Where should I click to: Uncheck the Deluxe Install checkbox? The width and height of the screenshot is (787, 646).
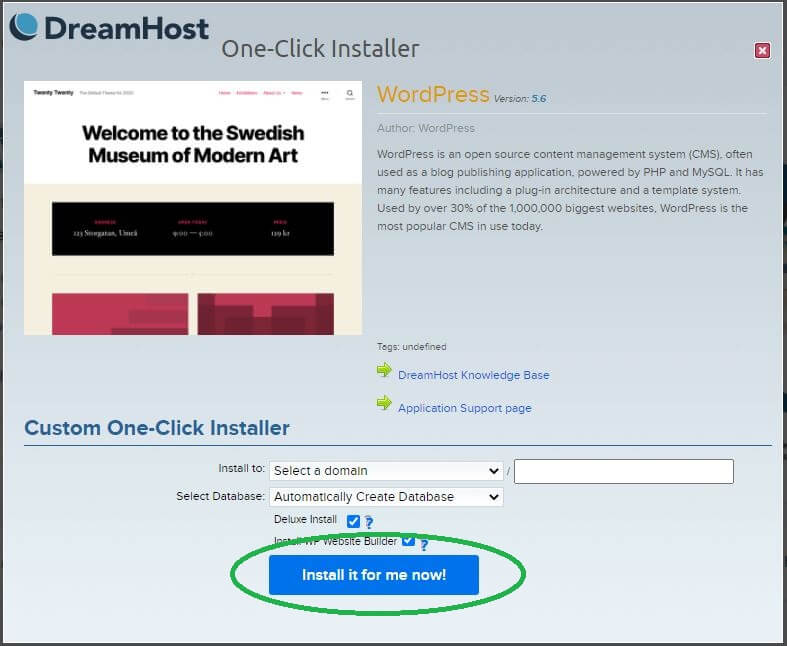tap(353, 521)
